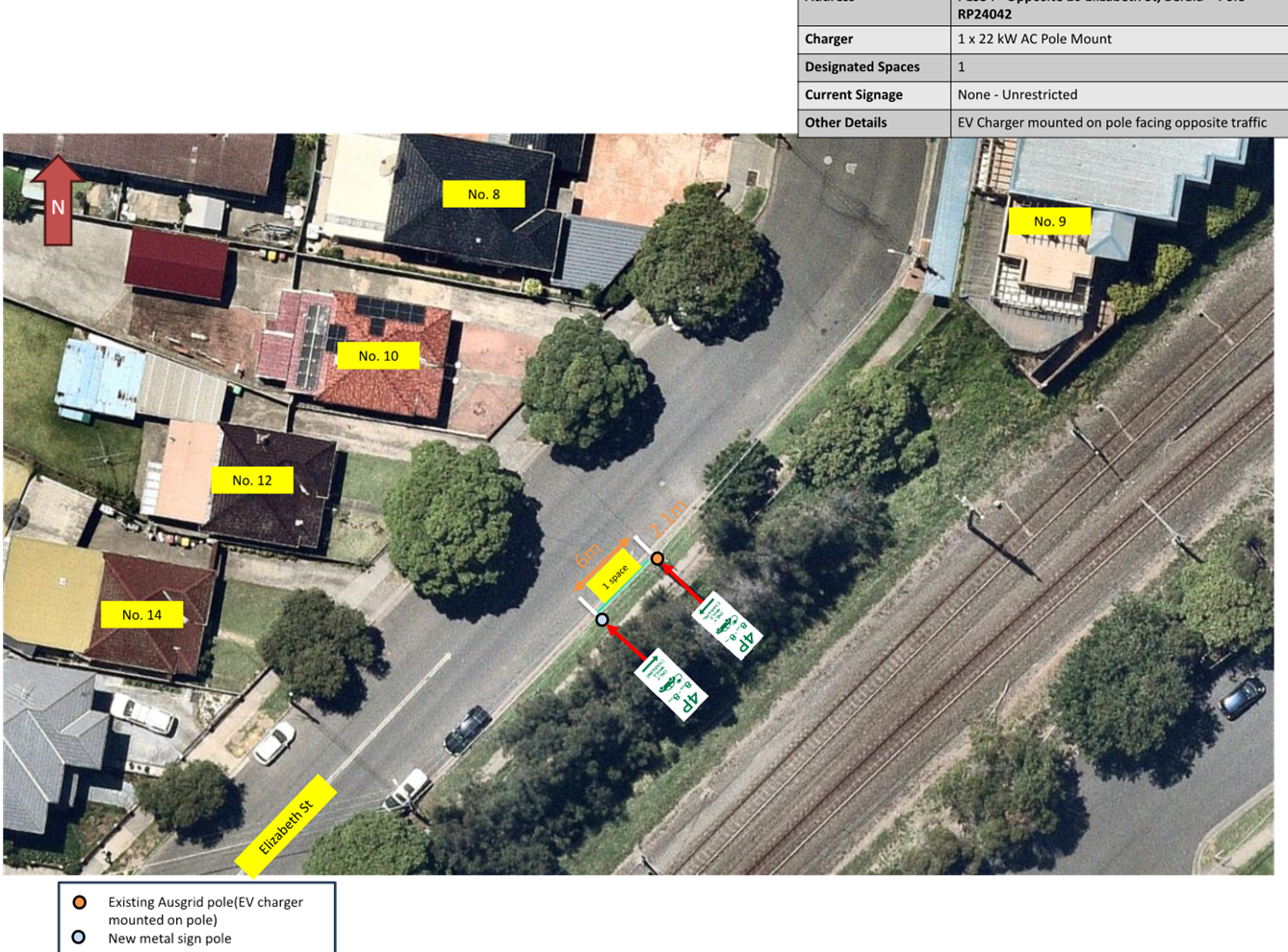Click the 'No. 10' property label

[x=378, y=356]
